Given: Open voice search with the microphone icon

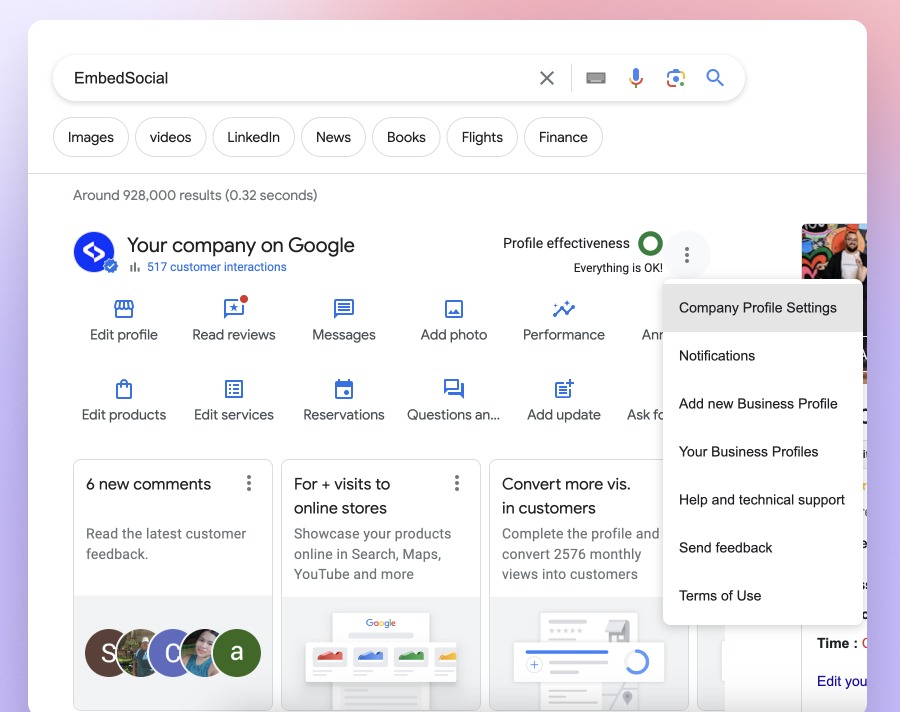Looking at the screenshot, I should click(636, 77).
